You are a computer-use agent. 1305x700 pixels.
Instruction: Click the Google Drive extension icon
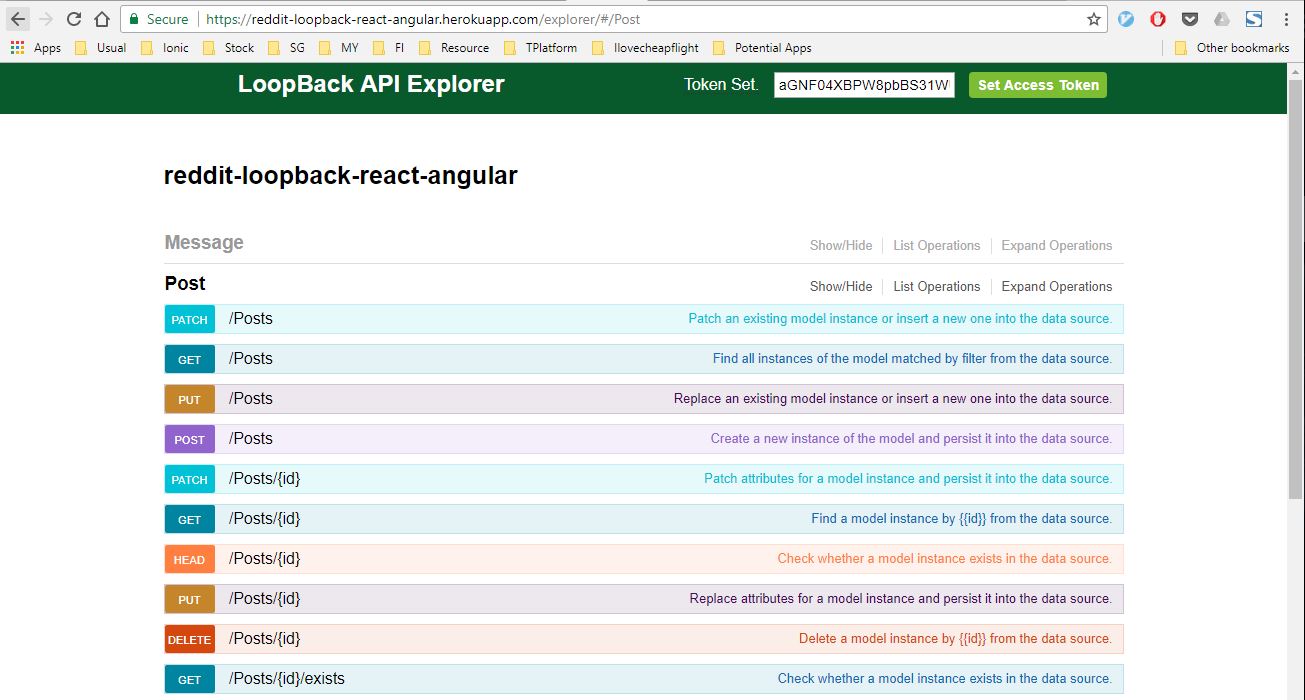tap(1222, 19)
